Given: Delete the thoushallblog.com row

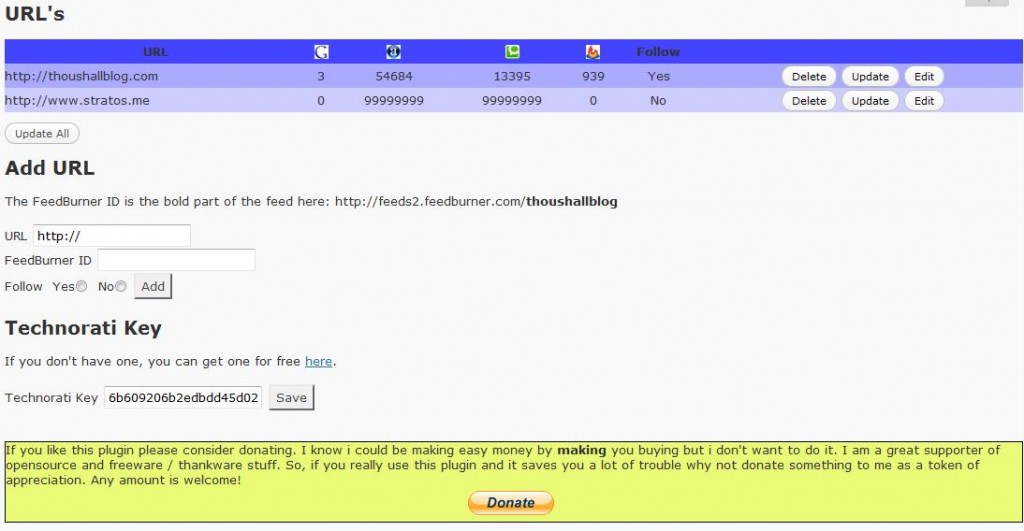Looking at the screenshot, I should pyautogui.click(x=809, y=76).
